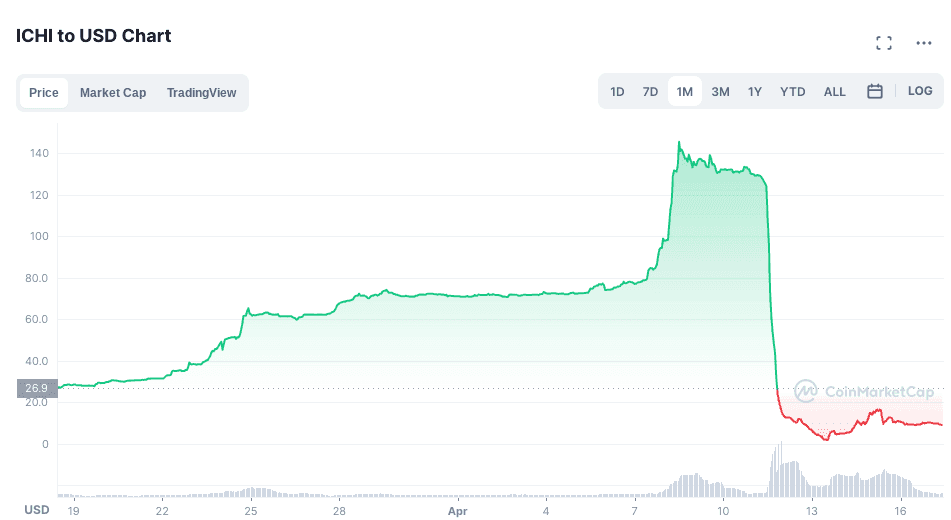Show ALL time price history

point(835,92)
